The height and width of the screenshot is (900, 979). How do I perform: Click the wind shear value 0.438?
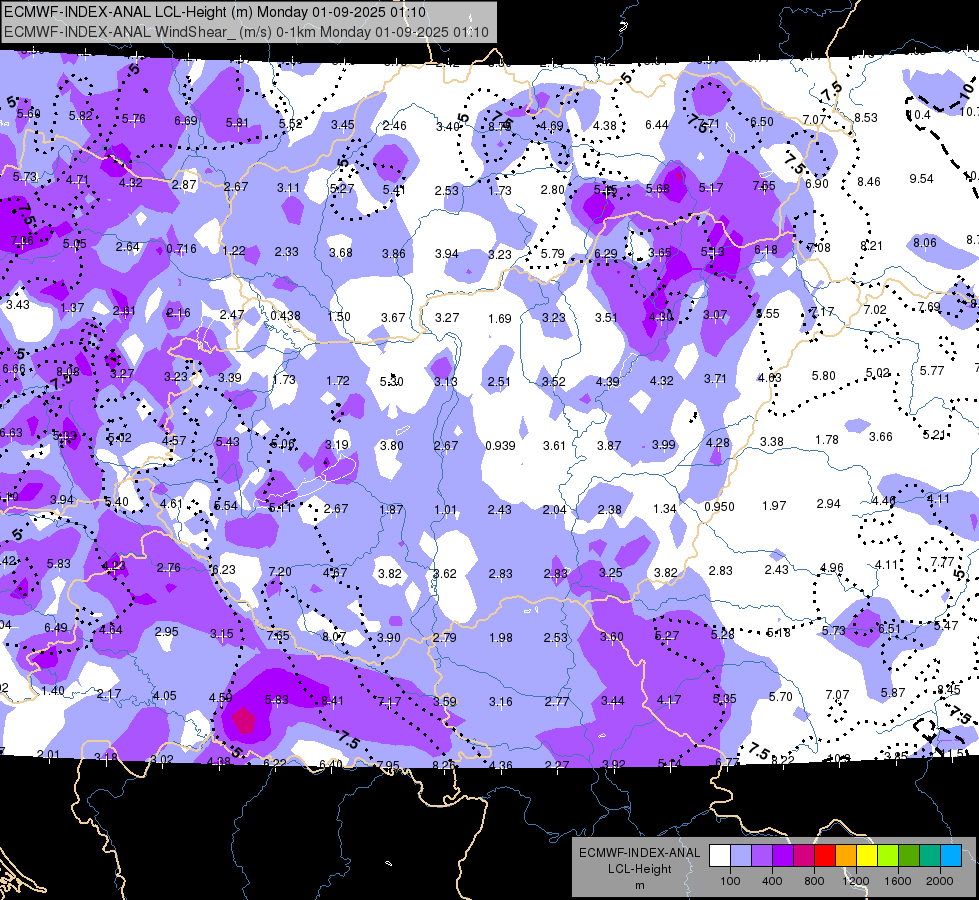tap(285, 315)
